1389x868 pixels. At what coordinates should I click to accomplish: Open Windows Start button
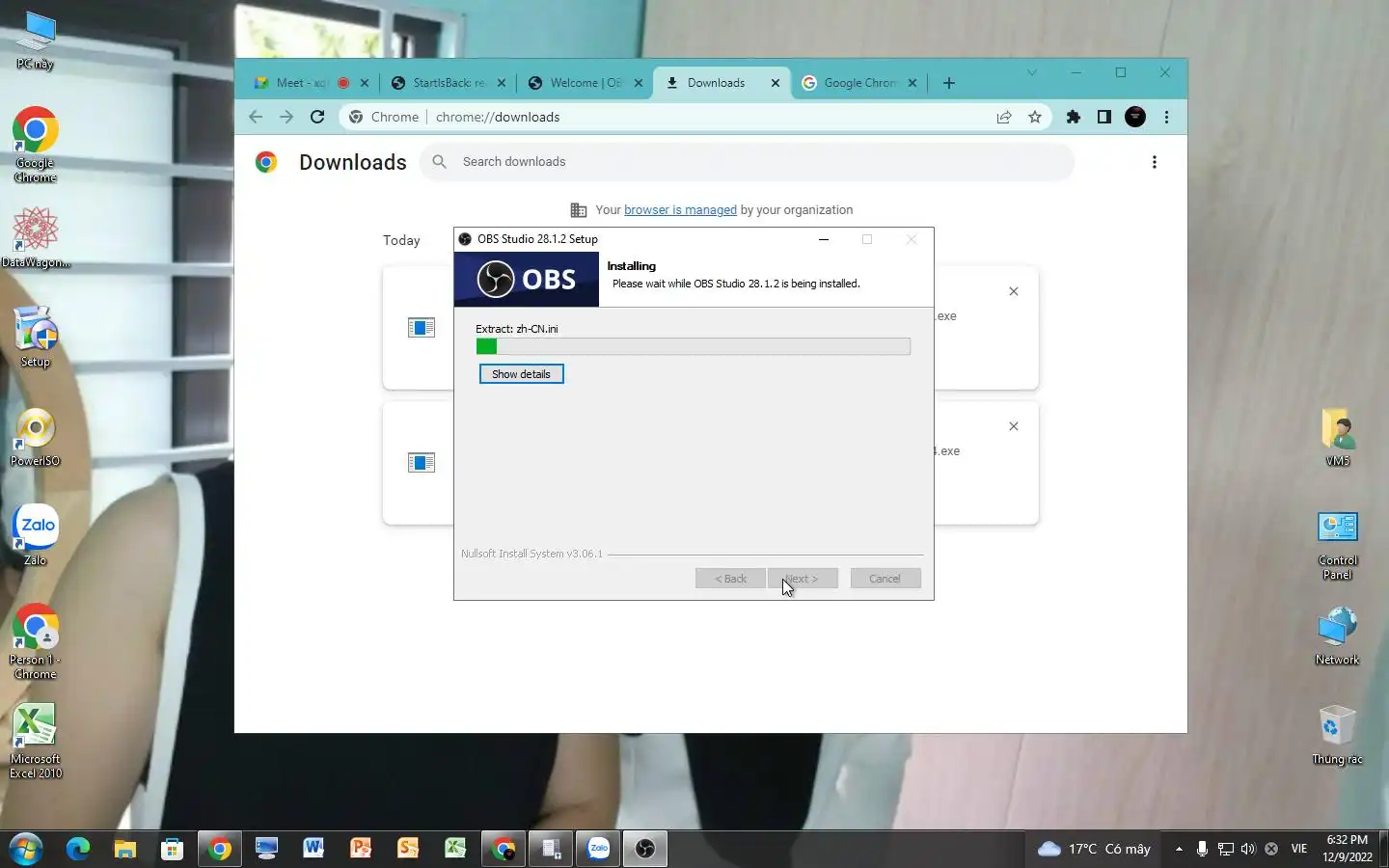pos(26,849)
